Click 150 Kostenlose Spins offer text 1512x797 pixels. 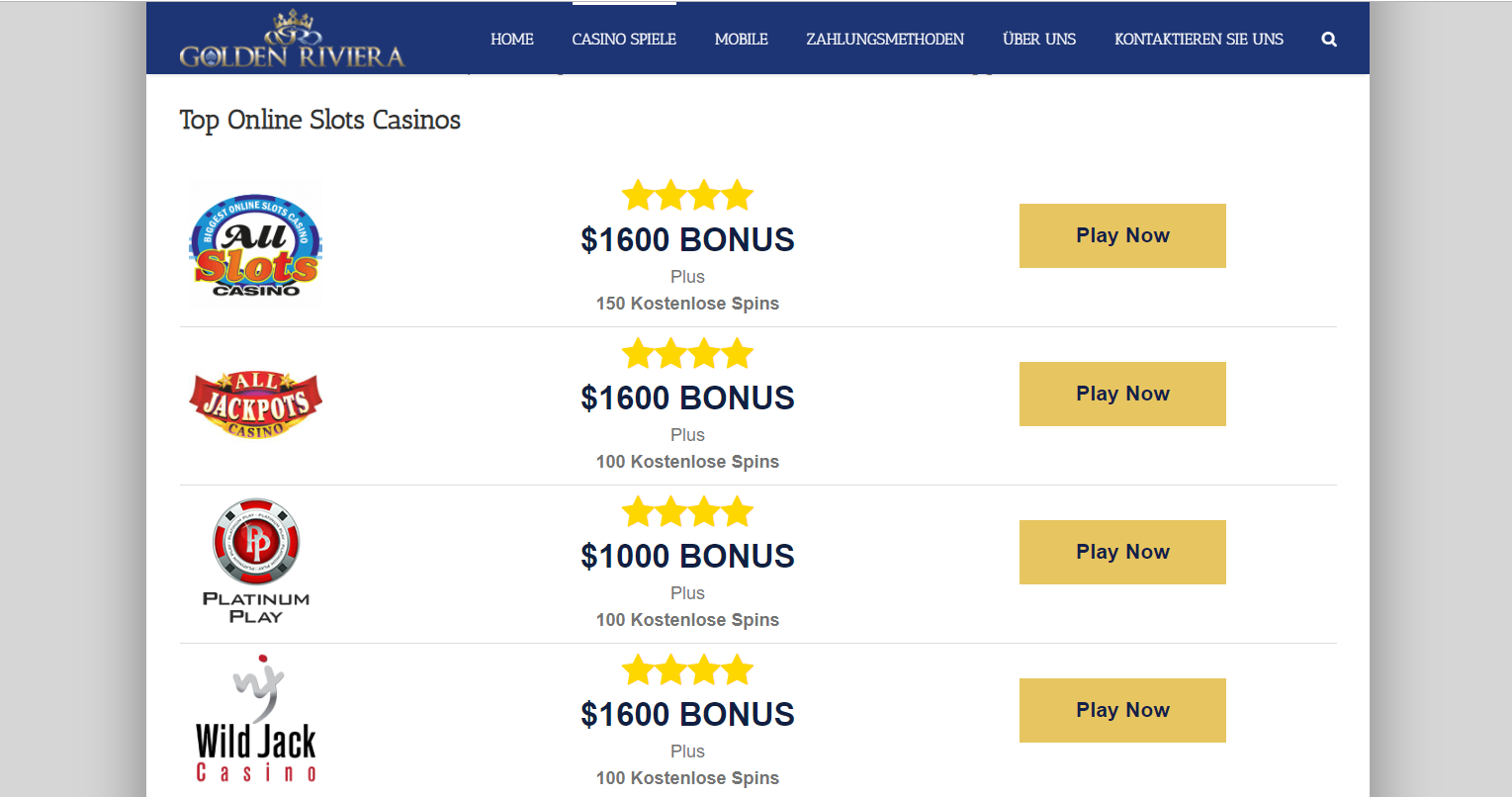tap(687, 304)
